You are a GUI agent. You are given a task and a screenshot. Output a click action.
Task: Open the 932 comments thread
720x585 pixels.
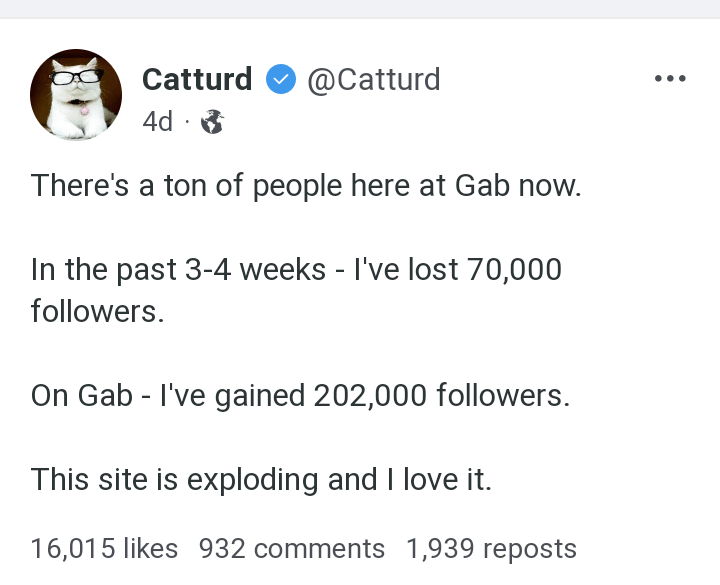tap(291, 549)
